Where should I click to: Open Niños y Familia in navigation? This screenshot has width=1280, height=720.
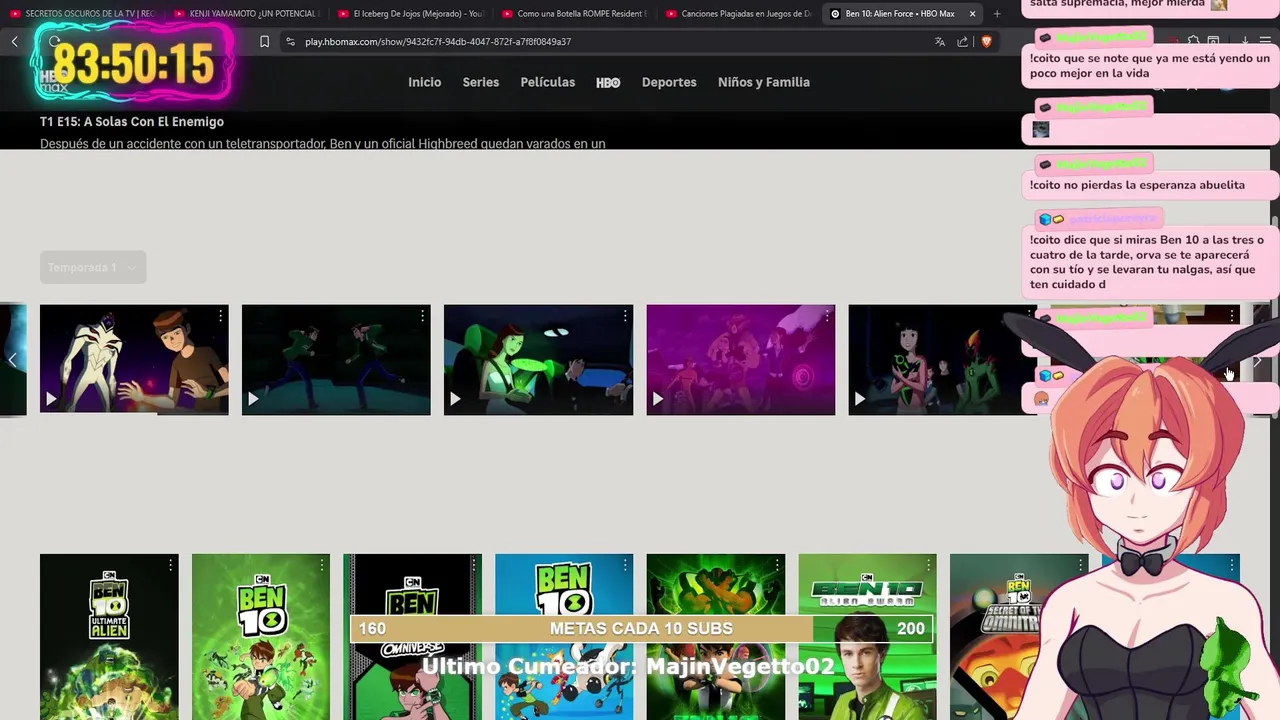764,82
